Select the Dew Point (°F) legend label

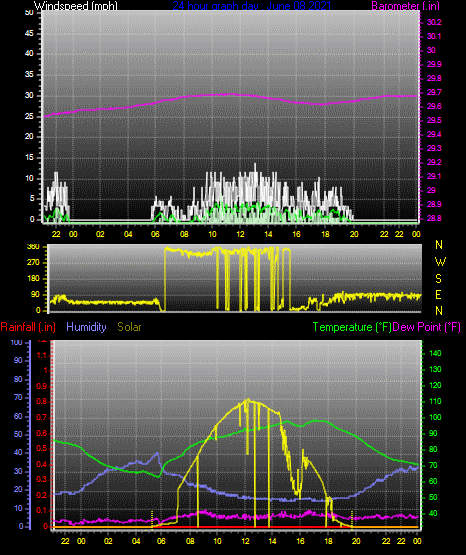(x=426, y=327)
